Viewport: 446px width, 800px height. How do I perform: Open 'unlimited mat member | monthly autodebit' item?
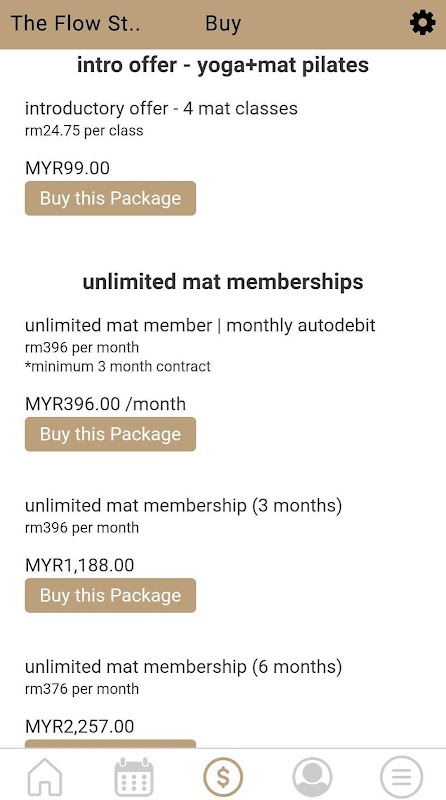pyautogui.click(x=200, y=325)
